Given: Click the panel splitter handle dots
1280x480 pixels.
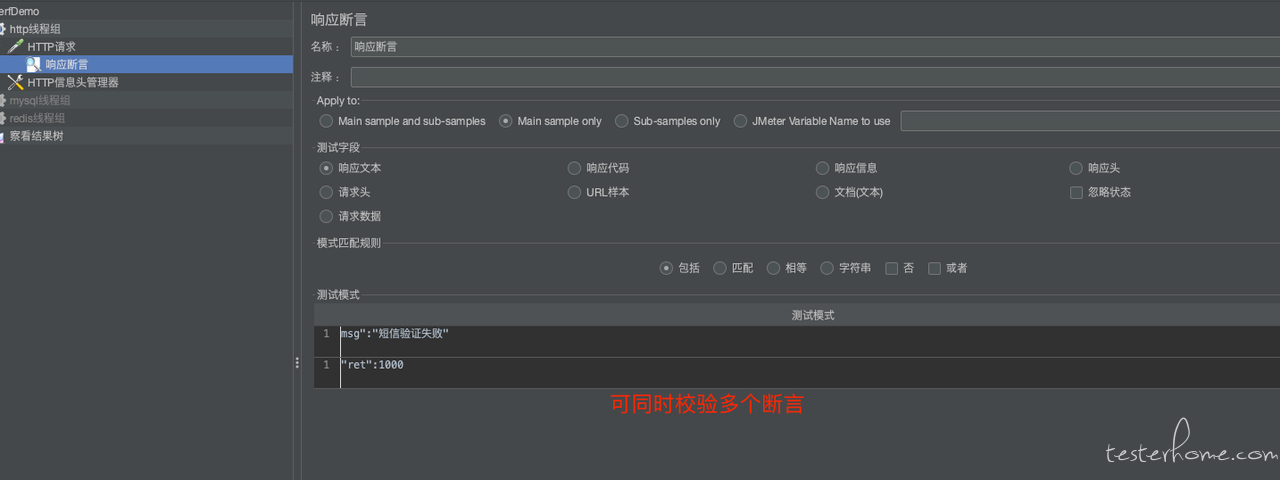Looking at the screenshot, I should click(x=297, y=363).
